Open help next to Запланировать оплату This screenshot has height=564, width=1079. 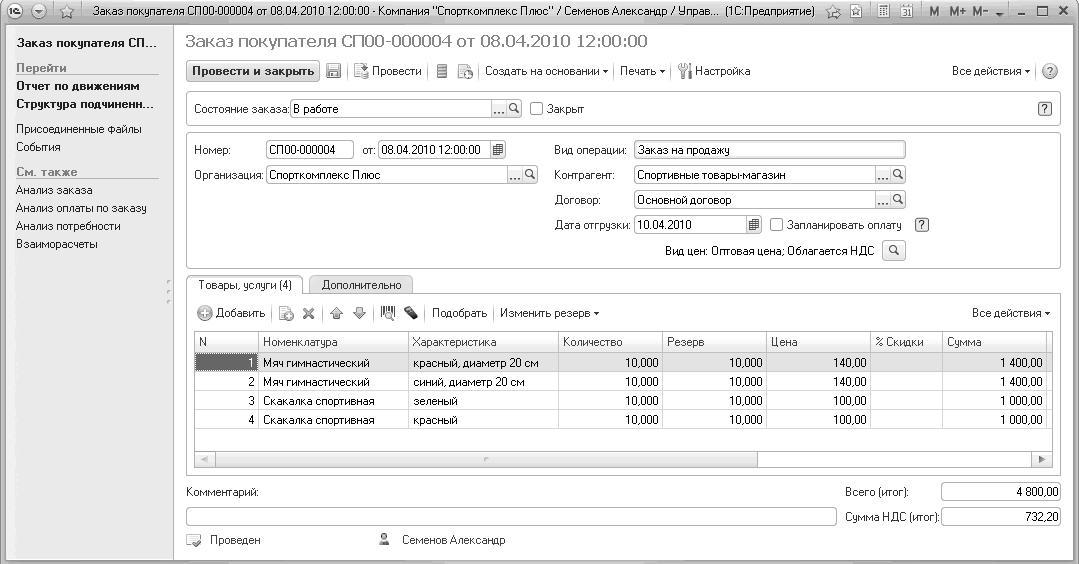922,225
